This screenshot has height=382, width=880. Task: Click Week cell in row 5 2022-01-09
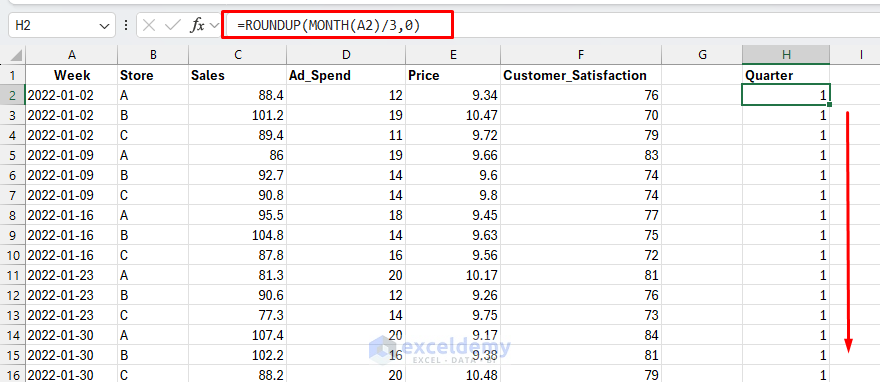[71, 155]
